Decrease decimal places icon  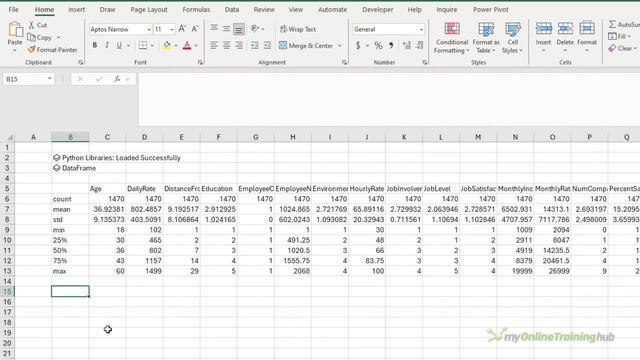point(420,45)
